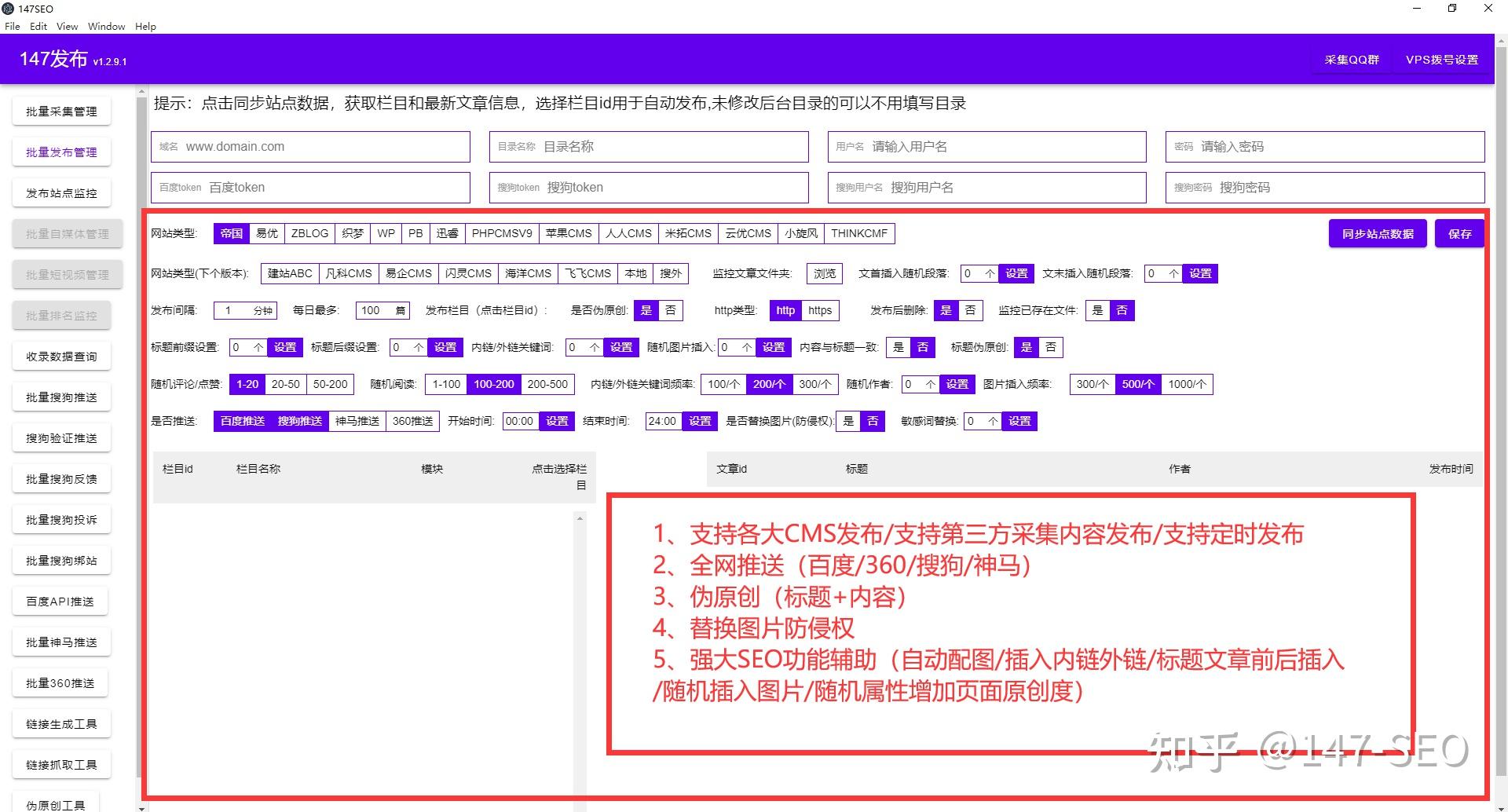Toggle 是否伪原创 to 否
Screen dimensions: 1508x812
[671, 310]
